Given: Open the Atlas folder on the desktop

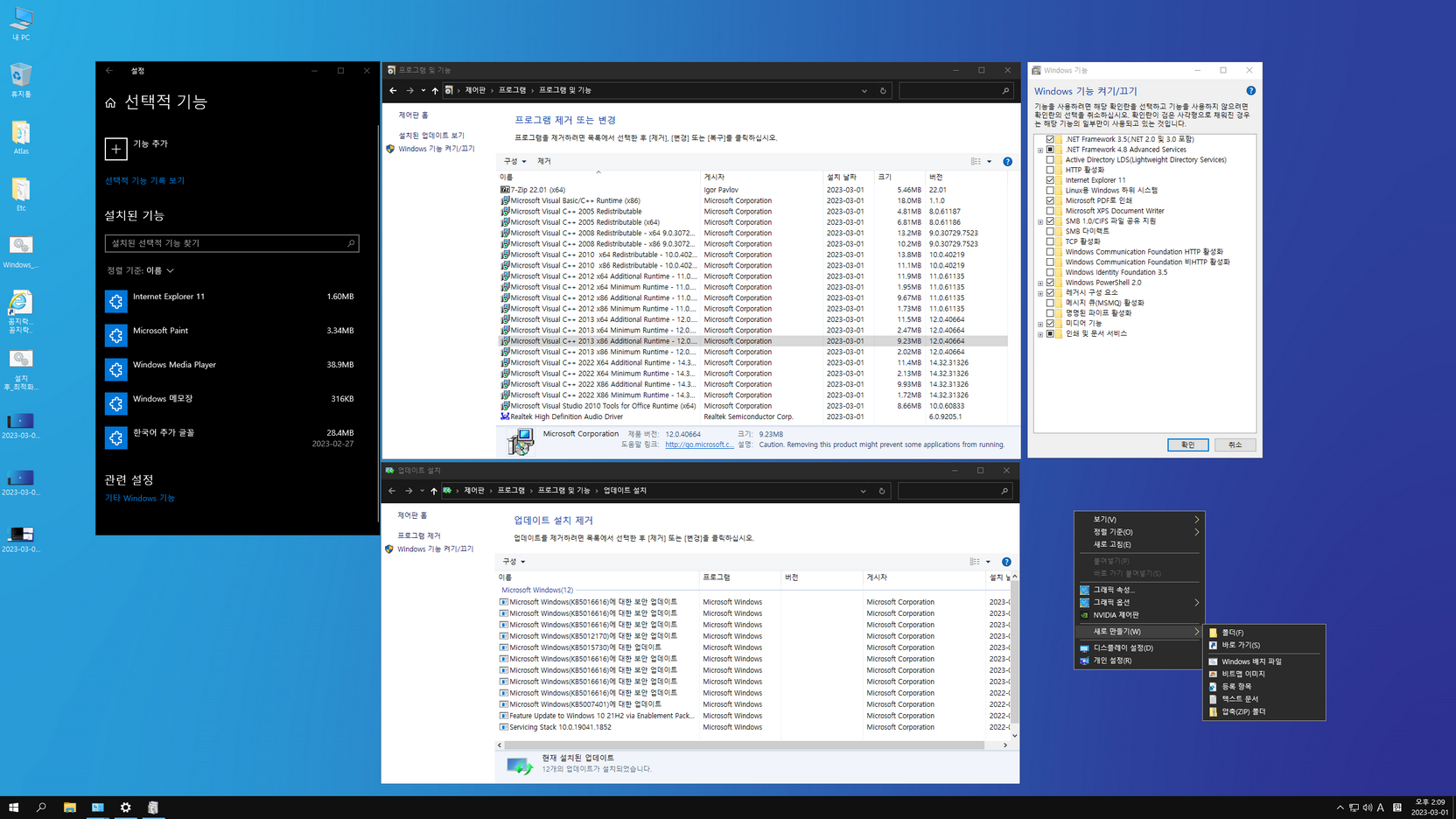Looking at the screenshot, I should tap(21, 137).
